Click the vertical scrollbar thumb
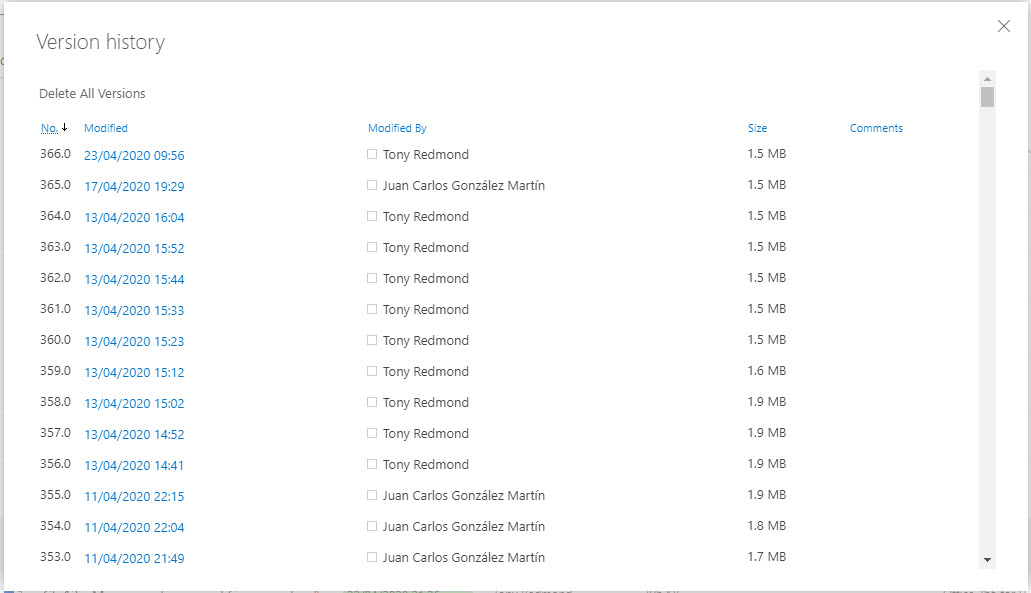 pyautogui.click(x=987, y=97)
